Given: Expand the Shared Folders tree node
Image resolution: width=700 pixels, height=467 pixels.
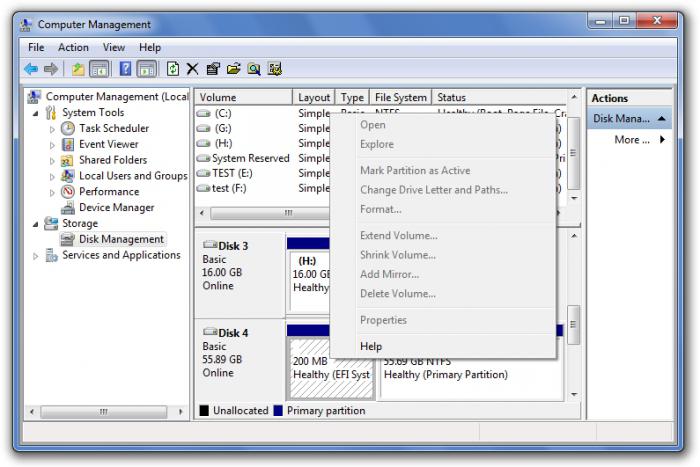Looking at the screenshot, I should [52, 161].
